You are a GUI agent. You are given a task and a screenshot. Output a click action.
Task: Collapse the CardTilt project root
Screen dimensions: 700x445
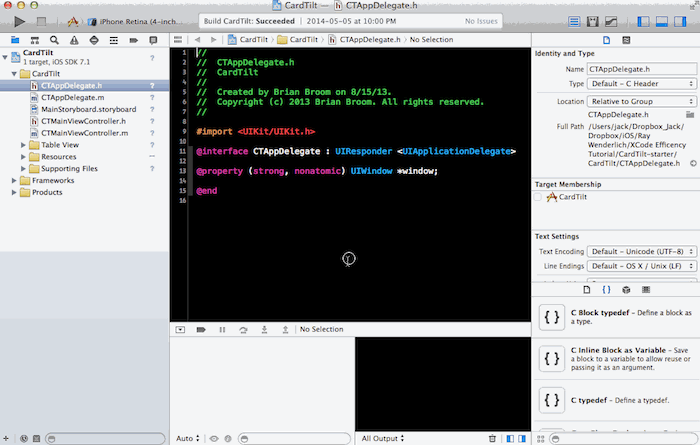tap(5, 57)
